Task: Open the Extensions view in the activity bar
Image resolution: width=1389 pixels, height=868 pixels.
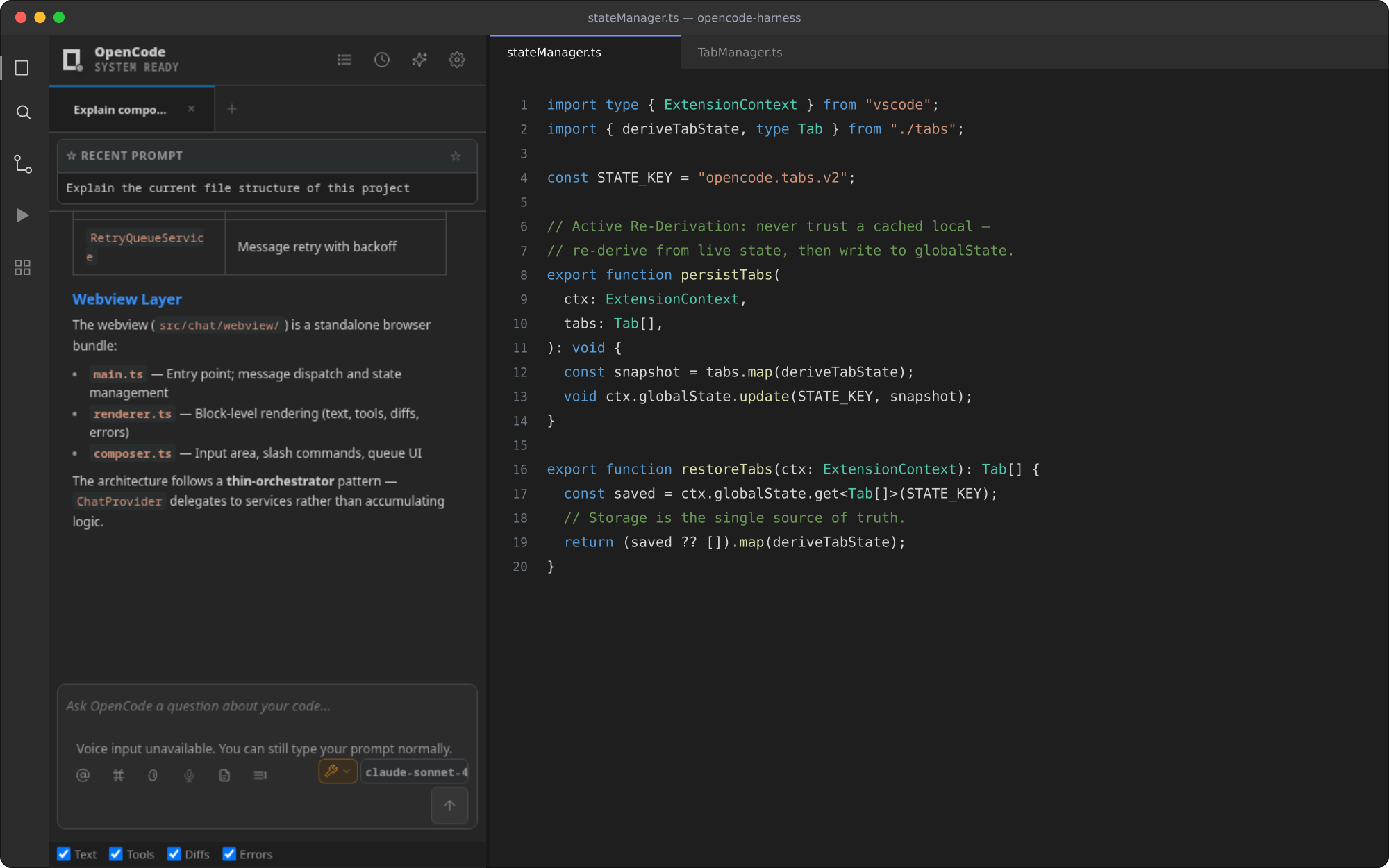Action: point(23,267)
